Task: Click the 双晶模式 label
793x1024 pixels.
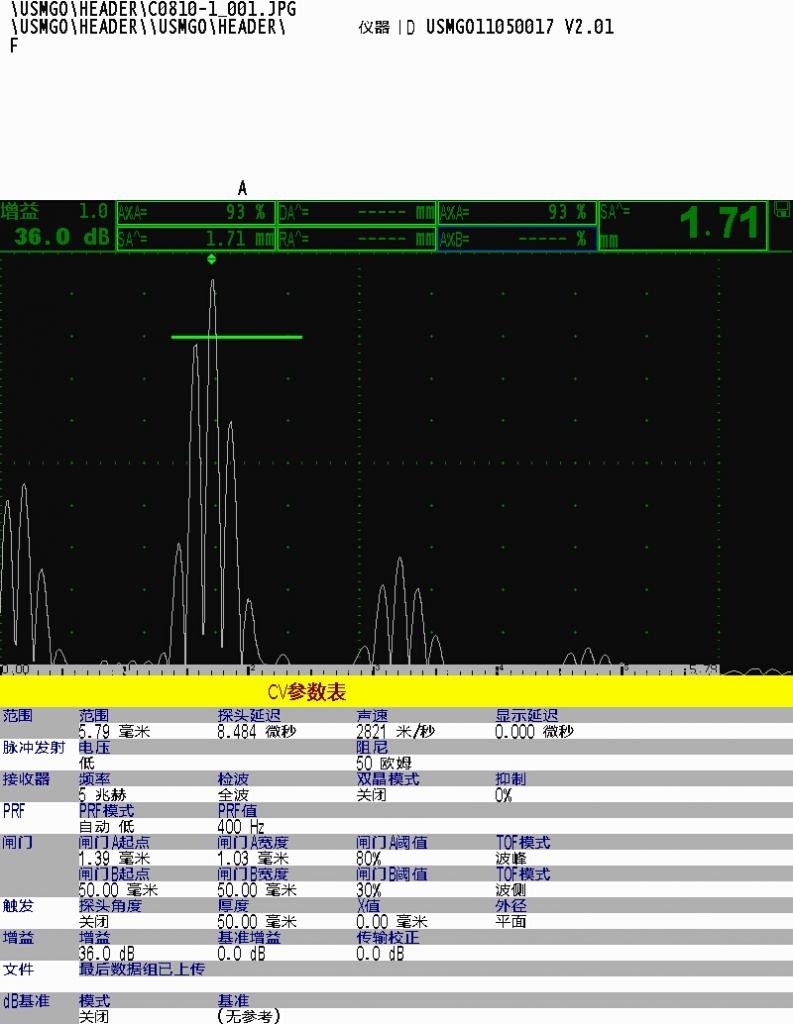Action: pyautogui.click(x=387, y=778)
